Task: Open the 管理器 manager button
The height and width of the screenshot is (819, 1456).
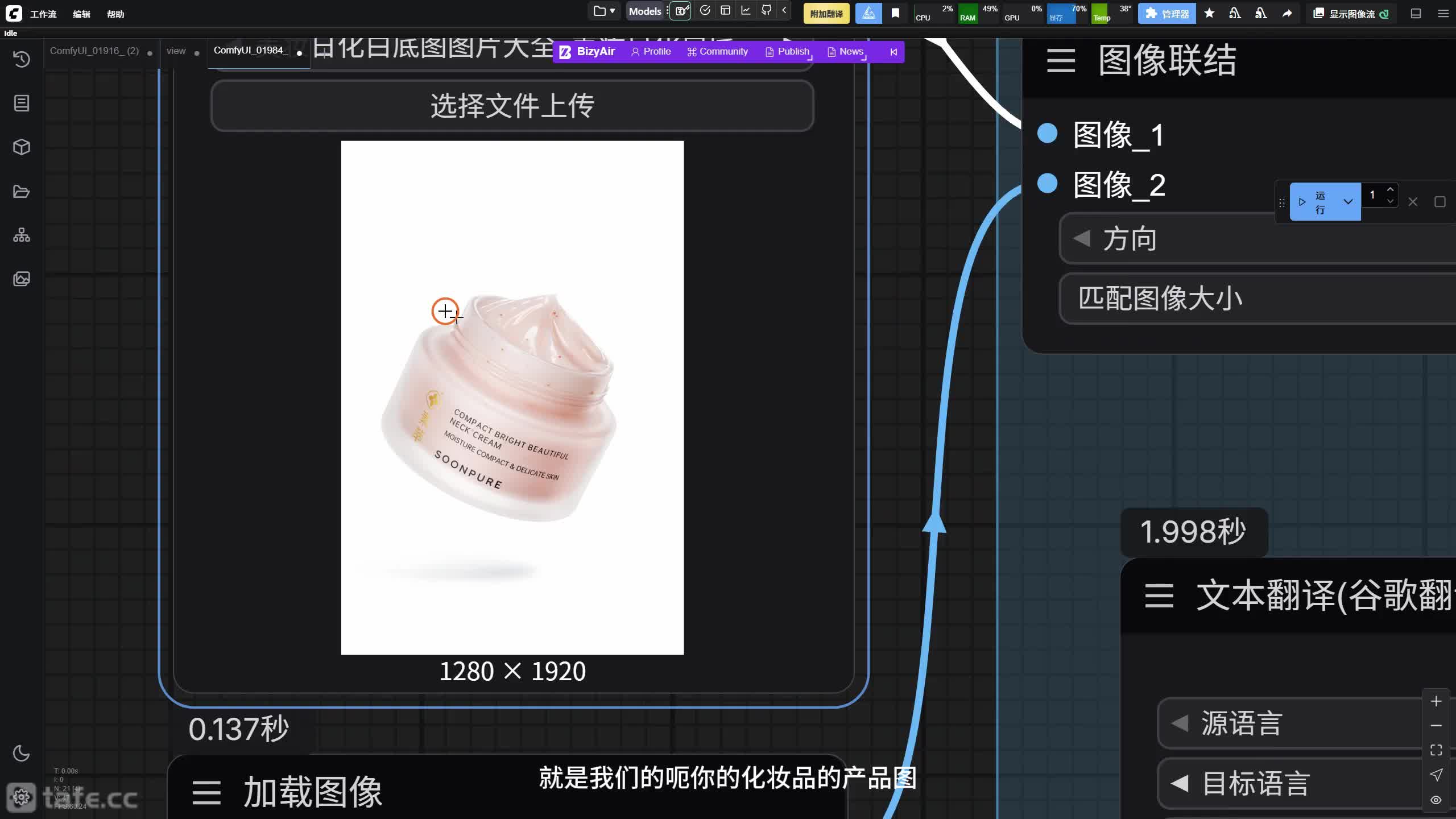Action: coord(1167,14)
